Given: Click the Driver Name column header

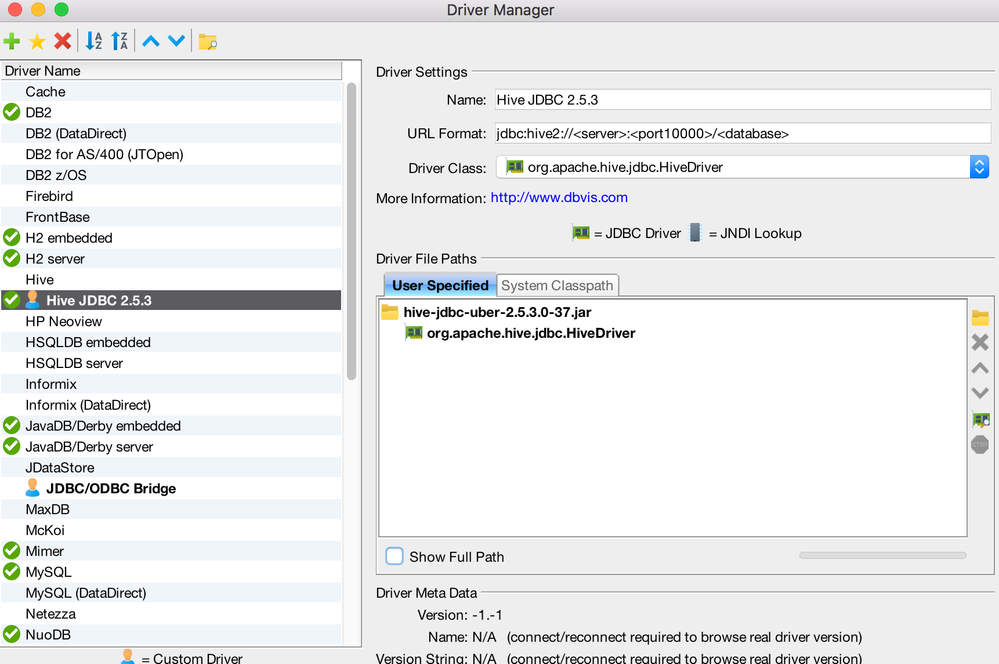Looking at the screenshot, I should click(x=171, y=71).
